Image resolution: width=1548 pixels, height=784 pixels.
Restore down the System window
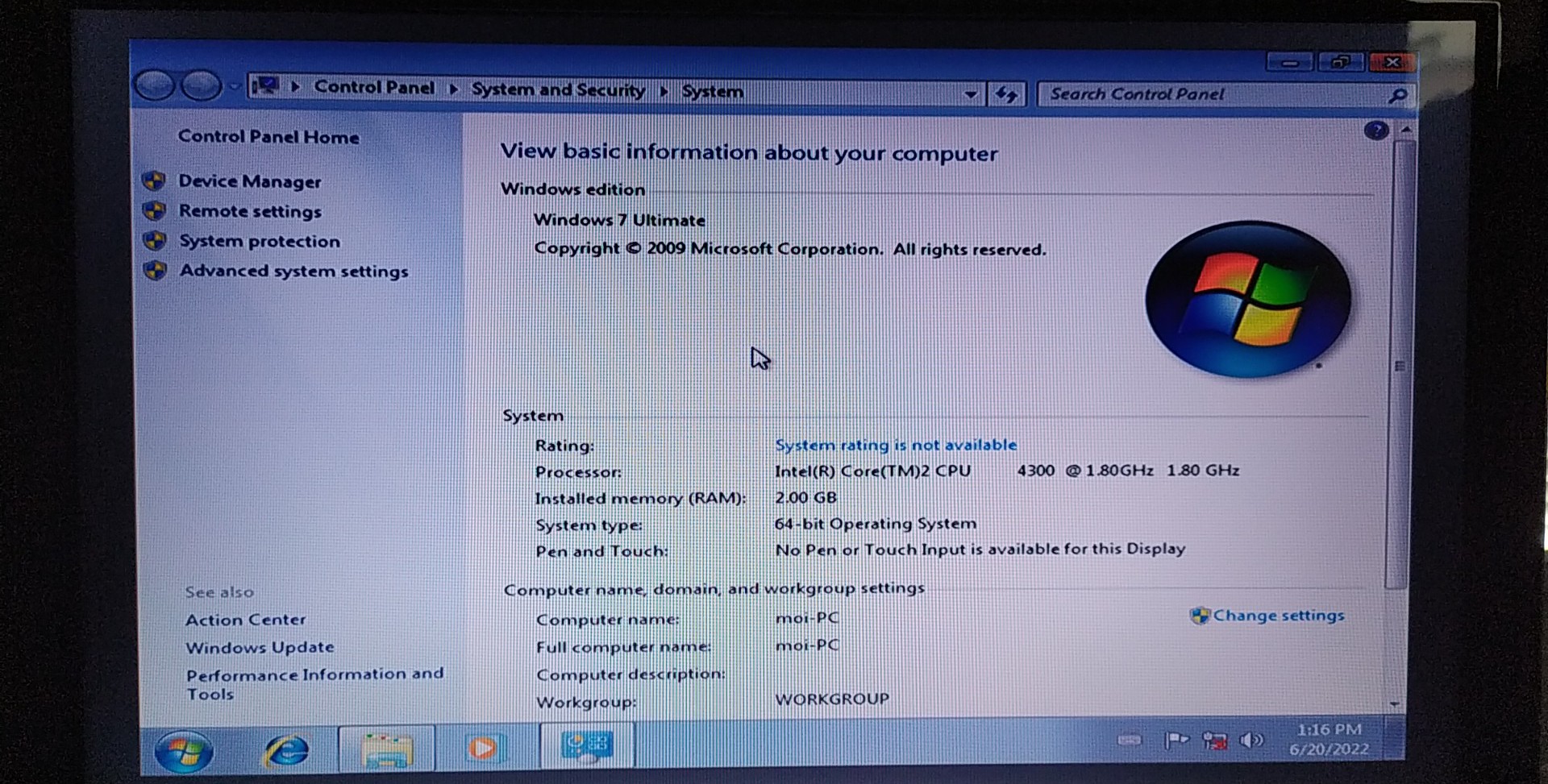click(1340, 62)
